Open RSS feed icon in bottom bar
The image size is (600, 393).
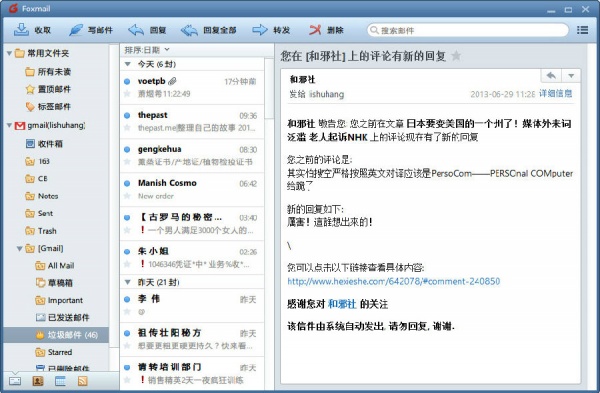tap(82, 381)
